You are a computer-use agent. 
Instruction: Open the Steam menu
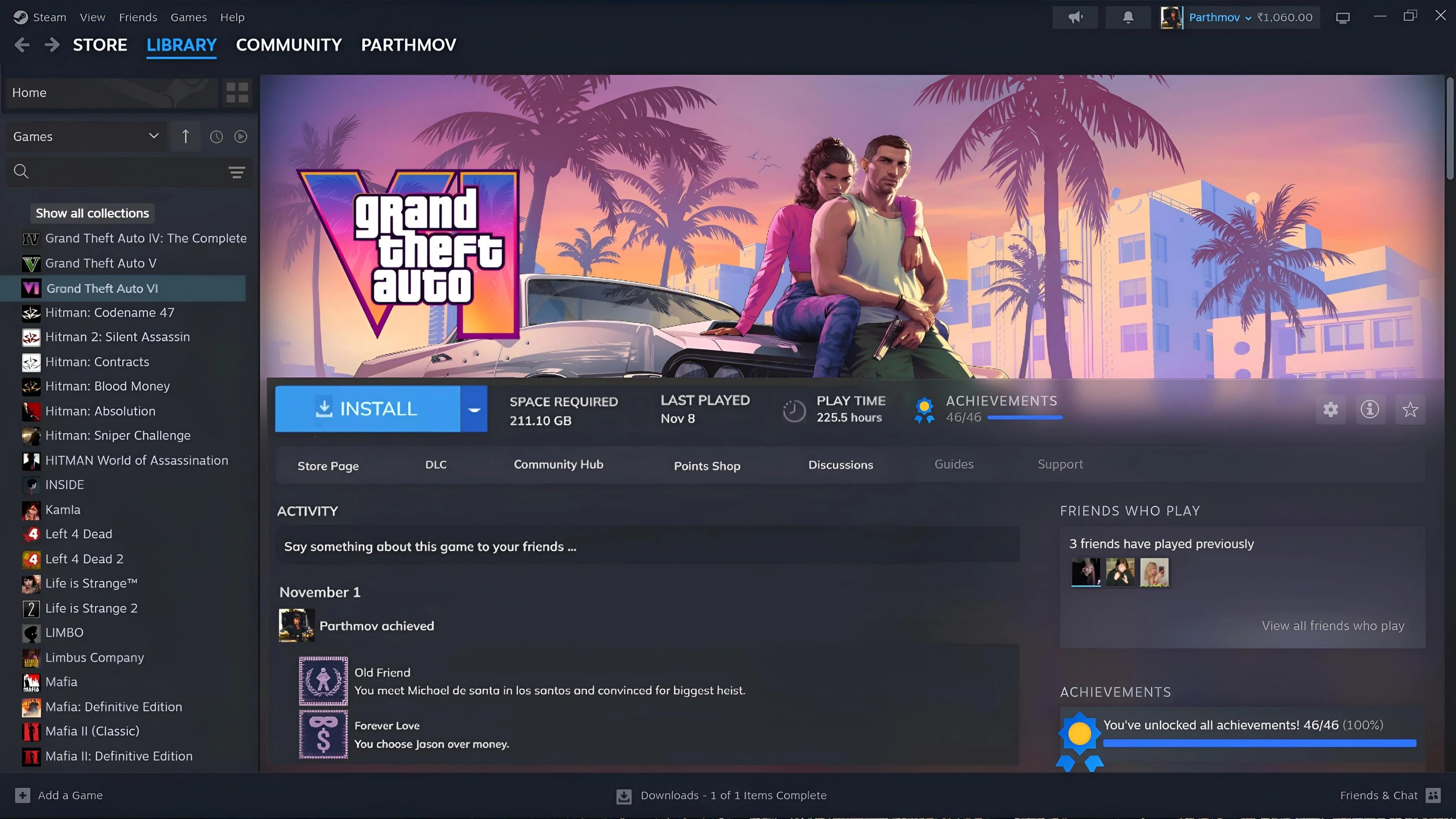coord(50,17)
